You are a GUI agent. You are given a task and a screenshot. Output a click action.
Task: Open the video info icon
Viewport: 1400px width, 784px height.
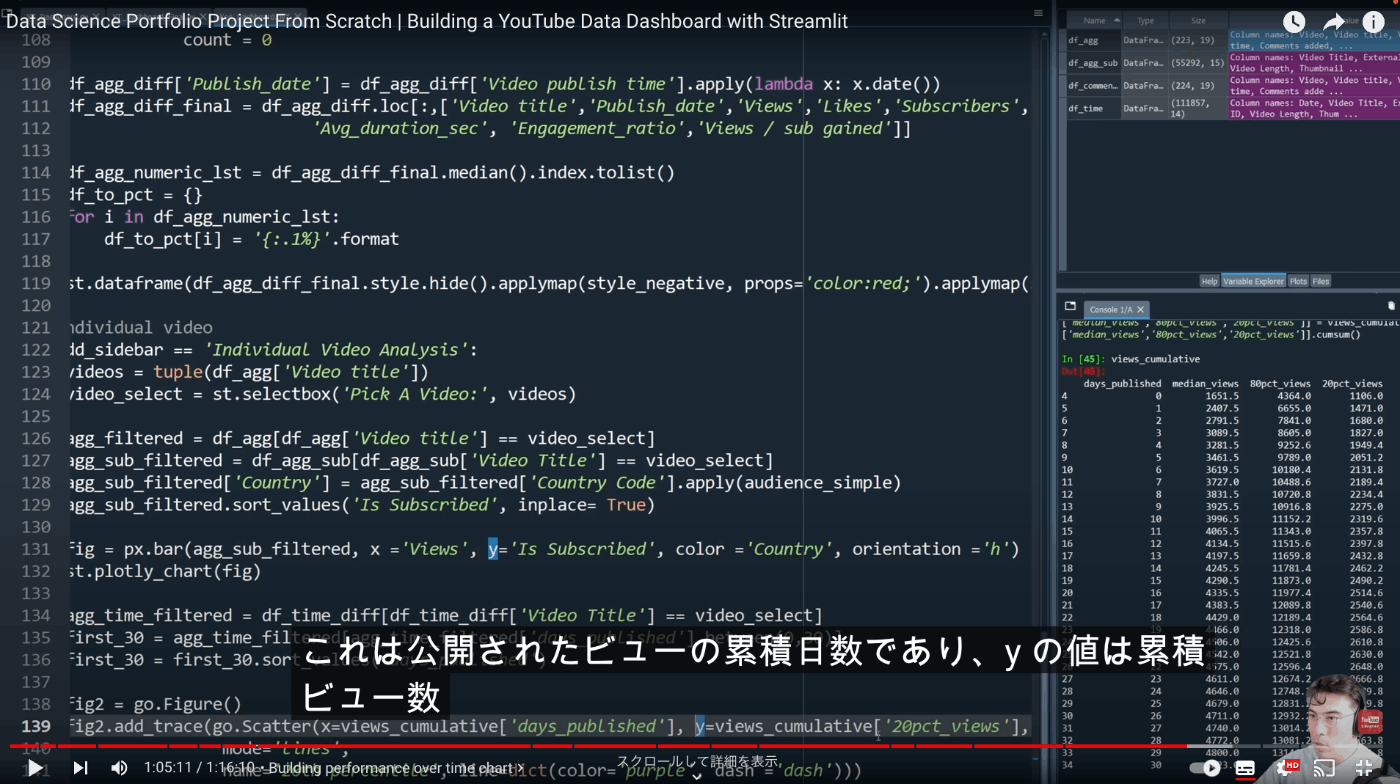pyautogui.click(x=1374, y=22)
